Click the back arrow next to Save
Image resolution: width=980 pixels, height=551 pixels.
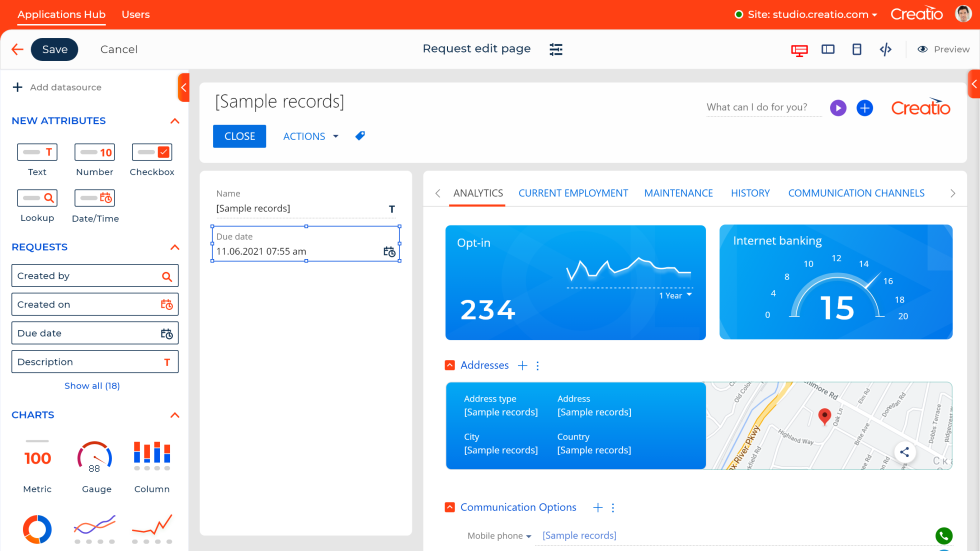[x=17, y=49]
